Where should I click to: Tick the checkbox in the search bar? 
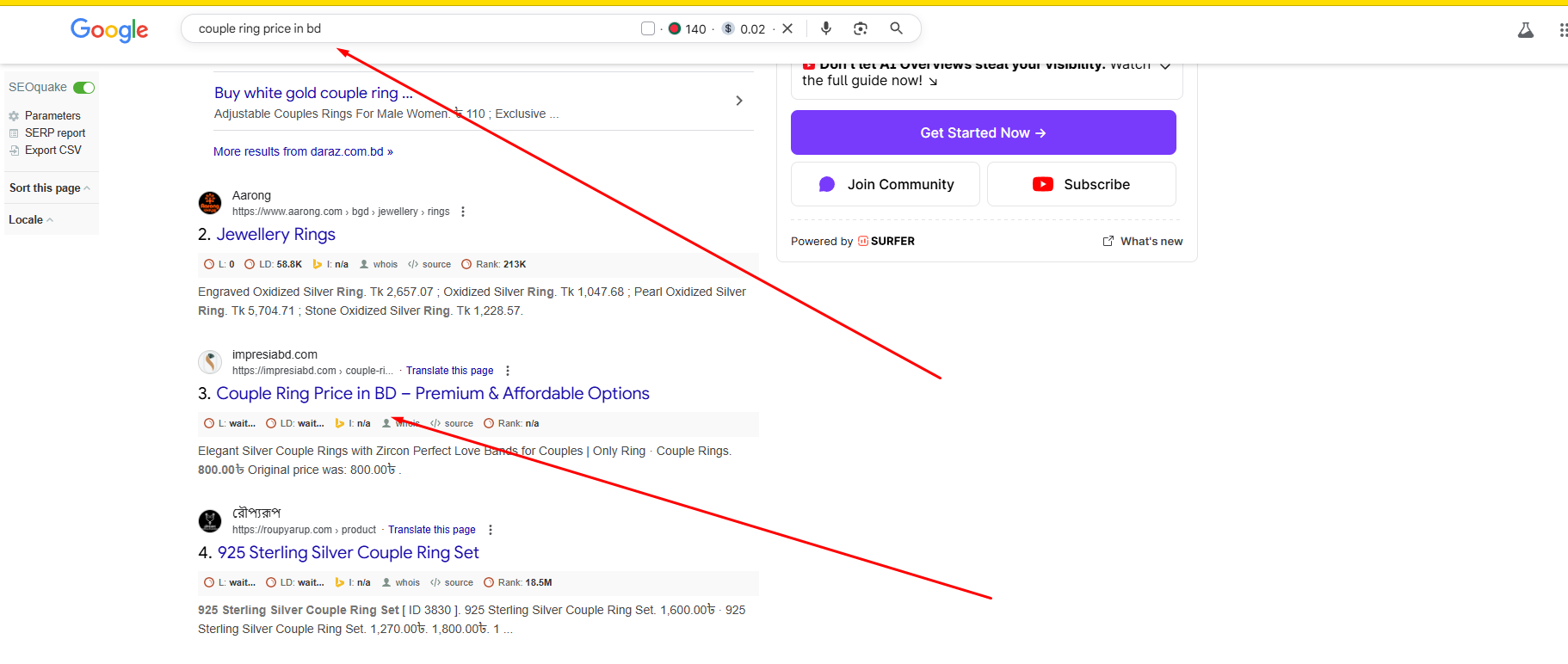(x=648, y=28)
